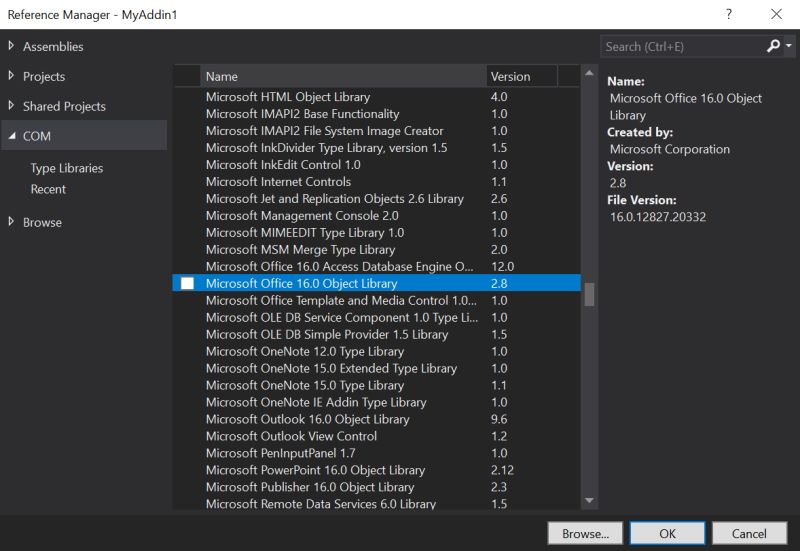Viewport: 800px width, 551px height.
Task: Click Microsoft Corporation in details pane
Action: 669,149
